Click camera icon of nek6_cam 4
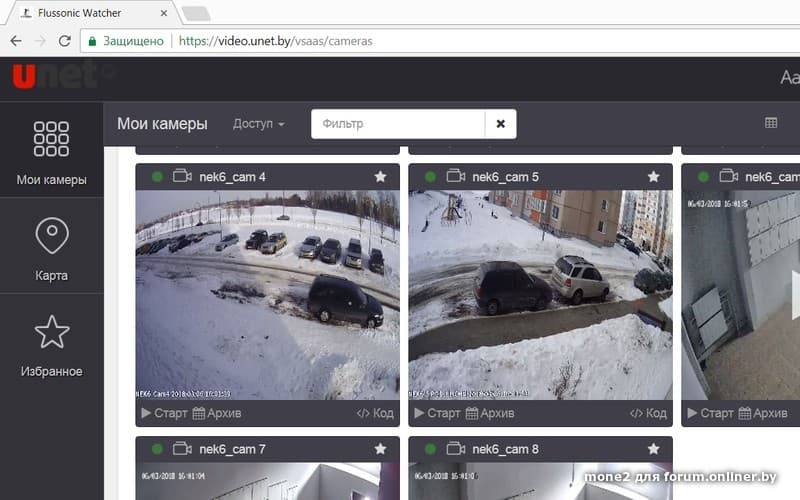Screen dimensions: 800x500 [x=182, y=176]
